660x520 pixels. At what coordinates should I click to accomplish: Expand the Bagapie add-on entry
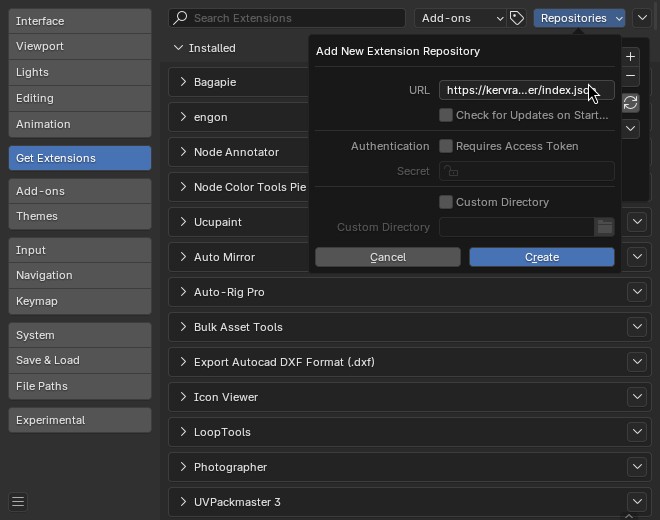183,82
